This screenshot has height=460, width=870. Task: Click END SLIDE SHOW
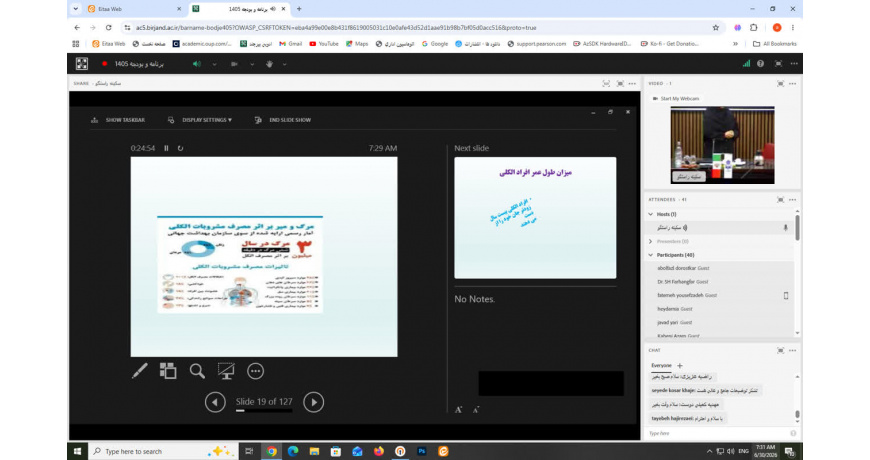(283, 120)
